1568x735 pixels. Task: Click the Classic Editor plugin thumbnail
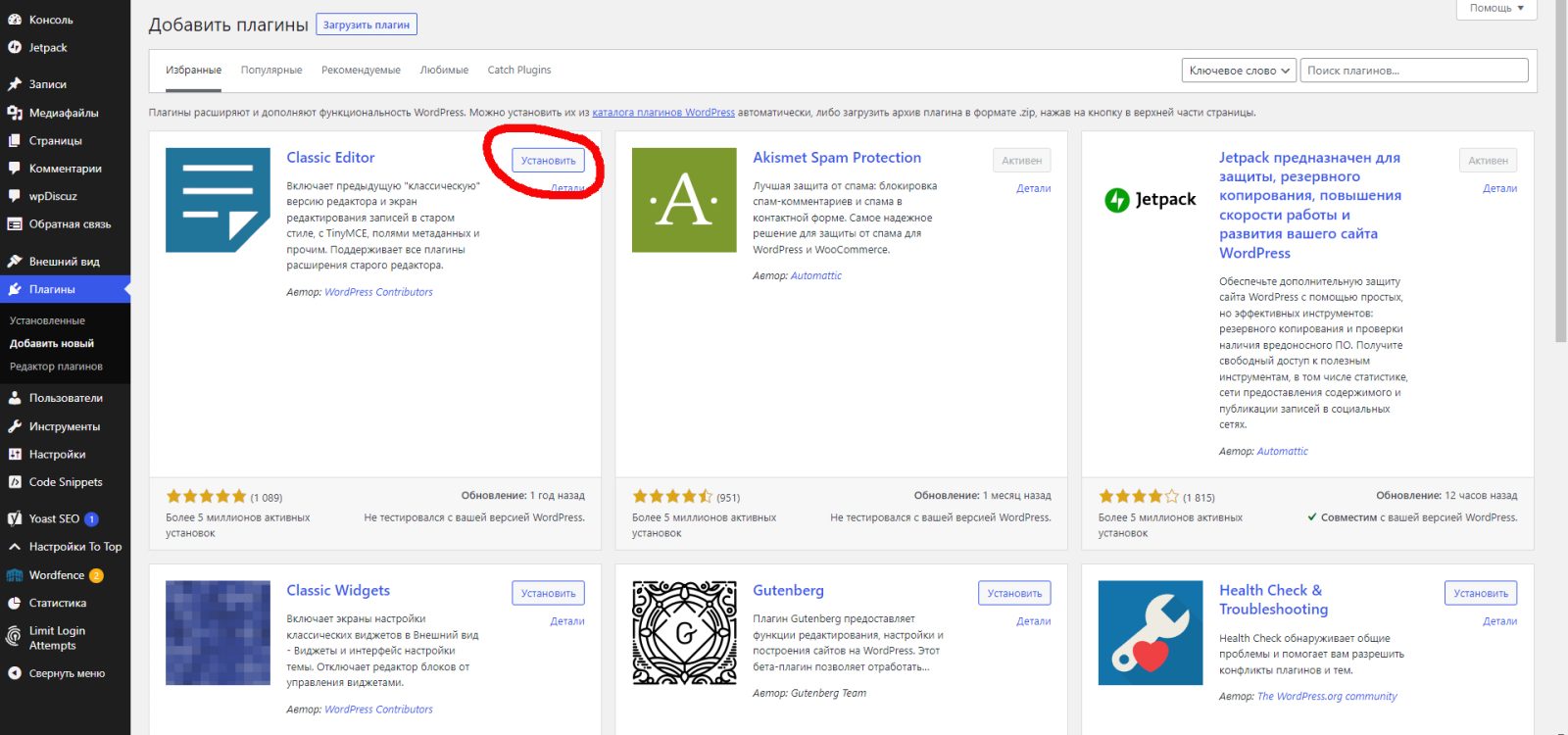pos(218,200)
